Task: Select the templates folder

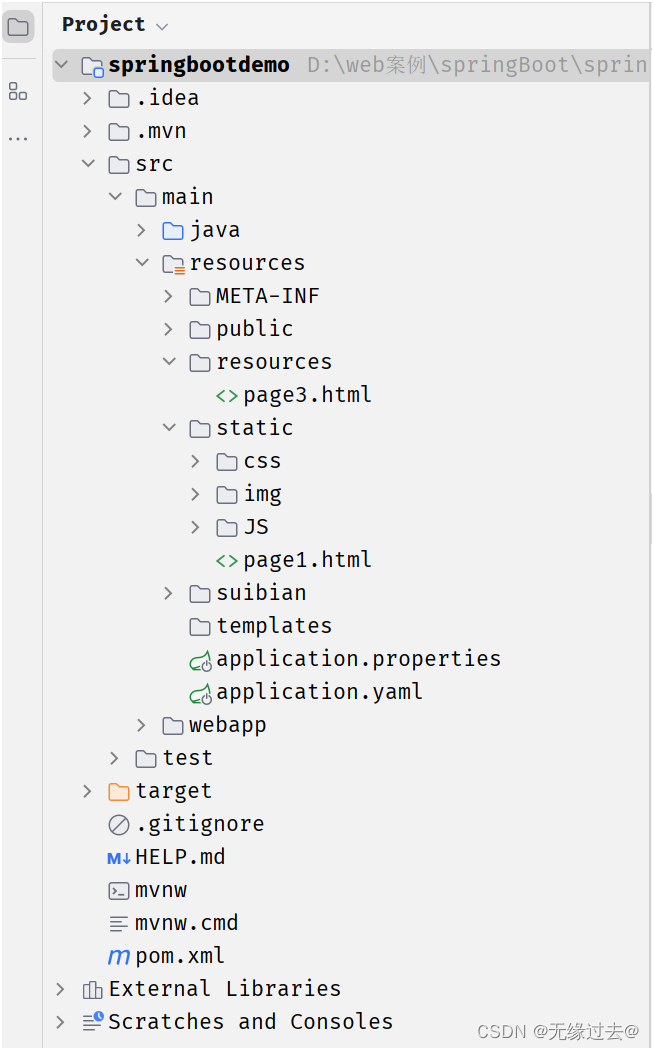Action: (x=274, y=625)
